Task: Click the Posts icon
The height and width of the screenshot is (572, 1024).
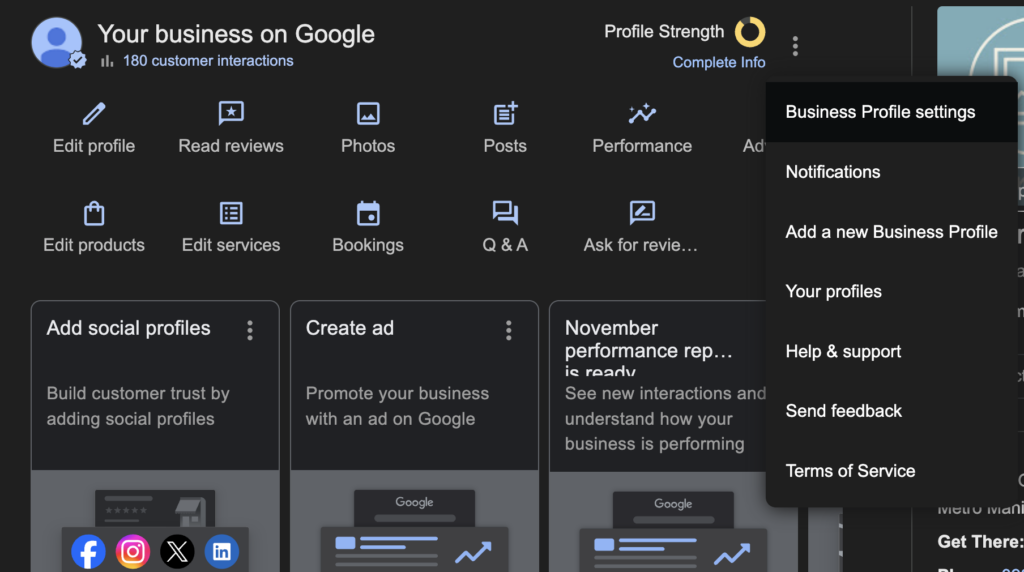Action: point(505,114)
